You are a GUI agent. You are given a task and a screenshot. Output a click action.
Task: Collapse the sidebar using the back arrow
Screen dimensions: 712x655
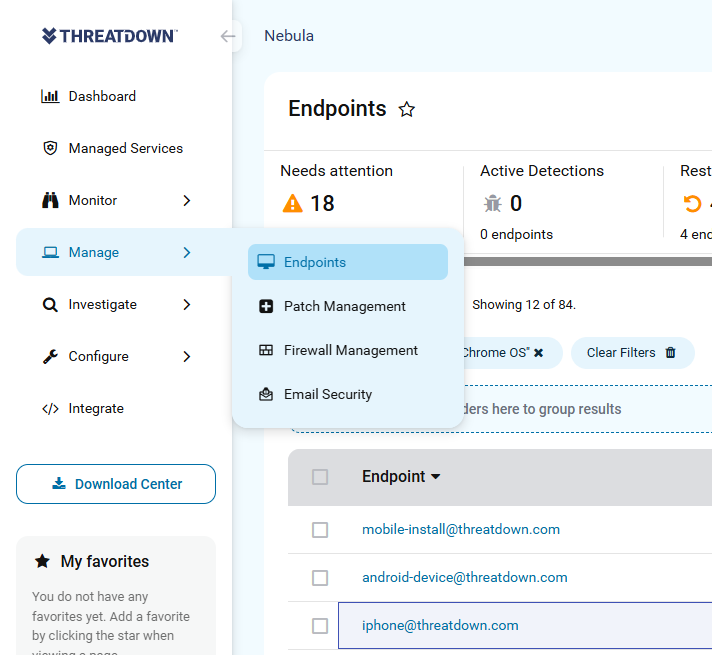pyautogui.click(x=228, y=36)
